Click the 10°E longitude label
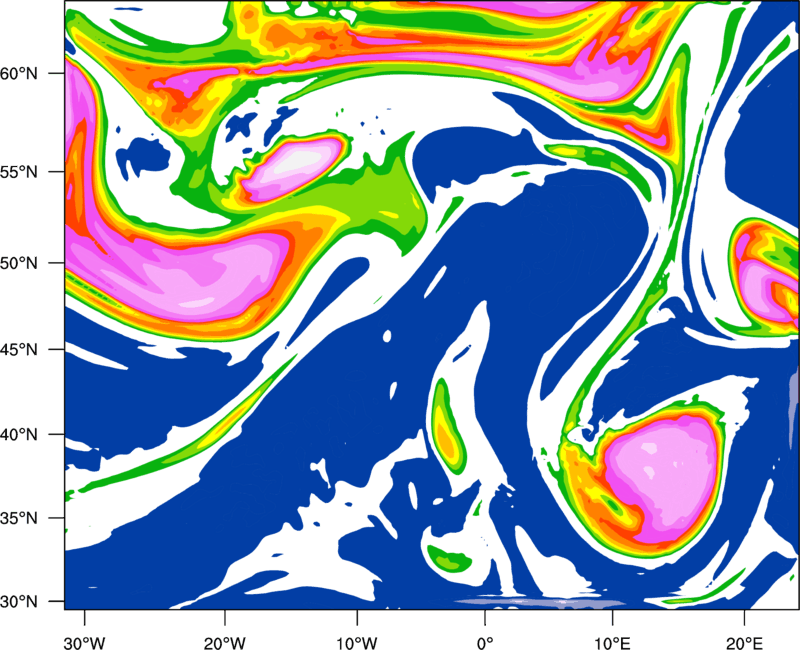Viewport: 800px width, 650px height. click(612, 643)
